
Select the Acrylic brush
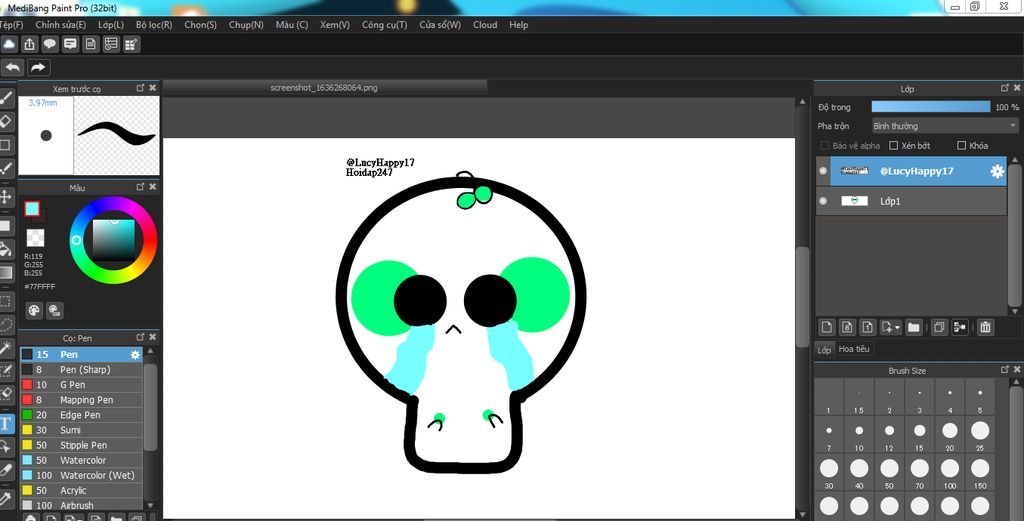point(82,490)
